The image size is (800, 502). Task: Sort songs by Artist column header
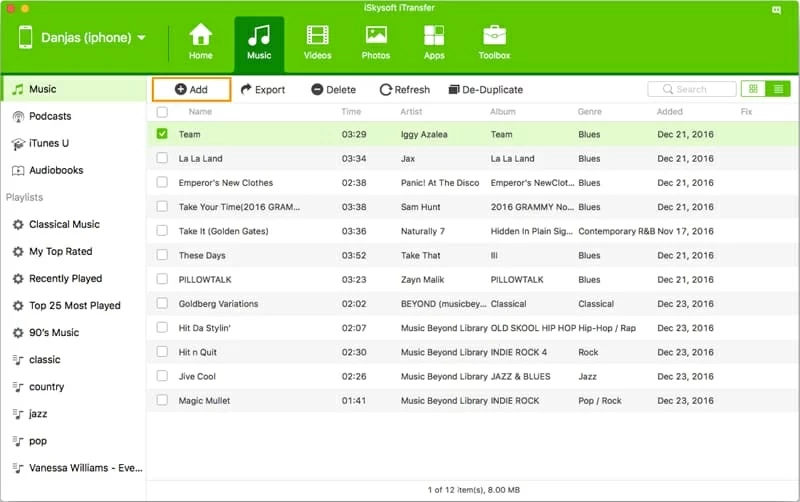click(412, 112)
